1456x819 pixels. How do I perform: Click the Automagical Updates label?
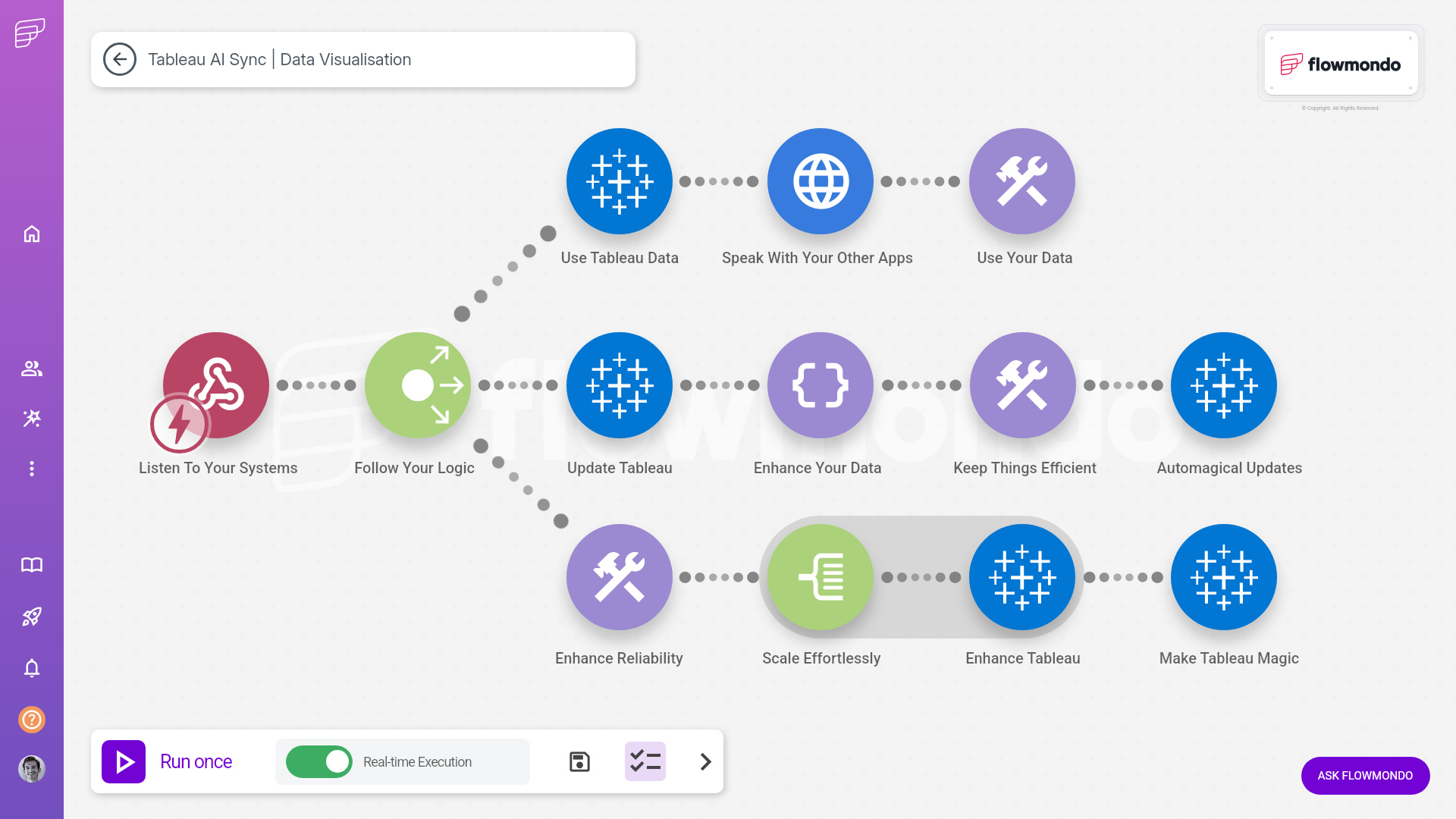pos(1229,468)
